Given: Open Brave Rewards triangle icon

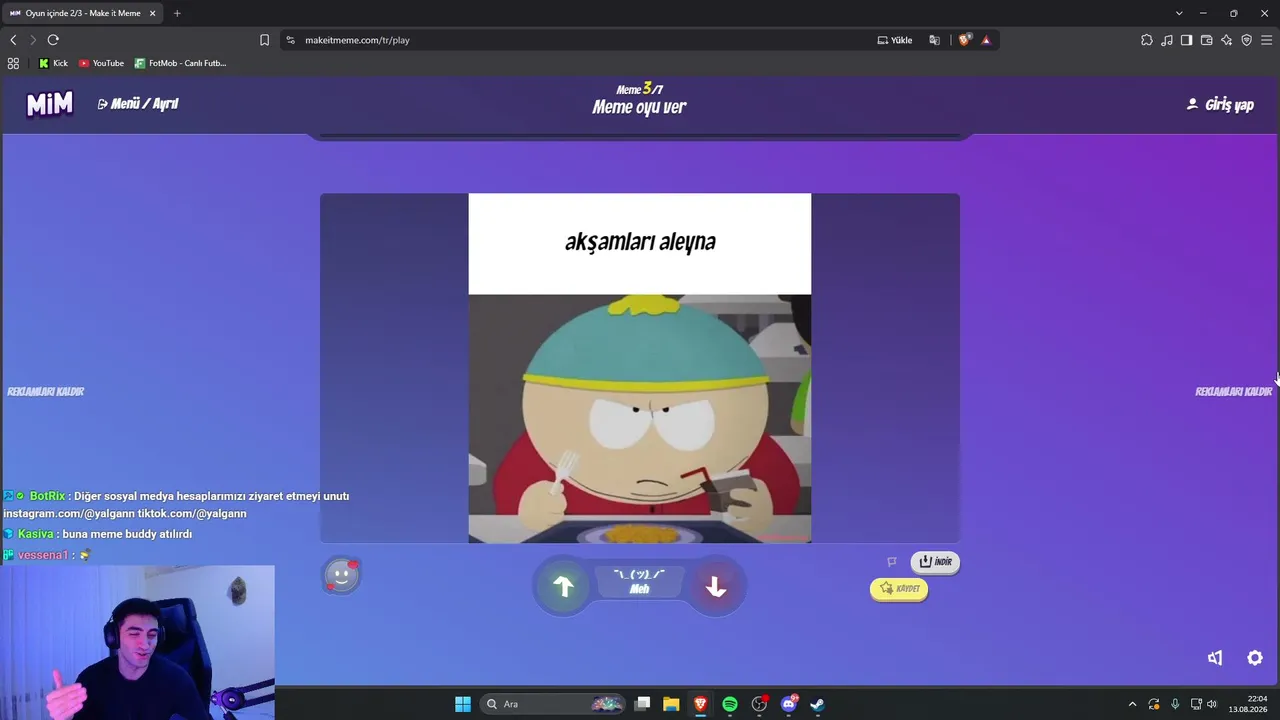Looking at the screenshot, I should [986, 40].
